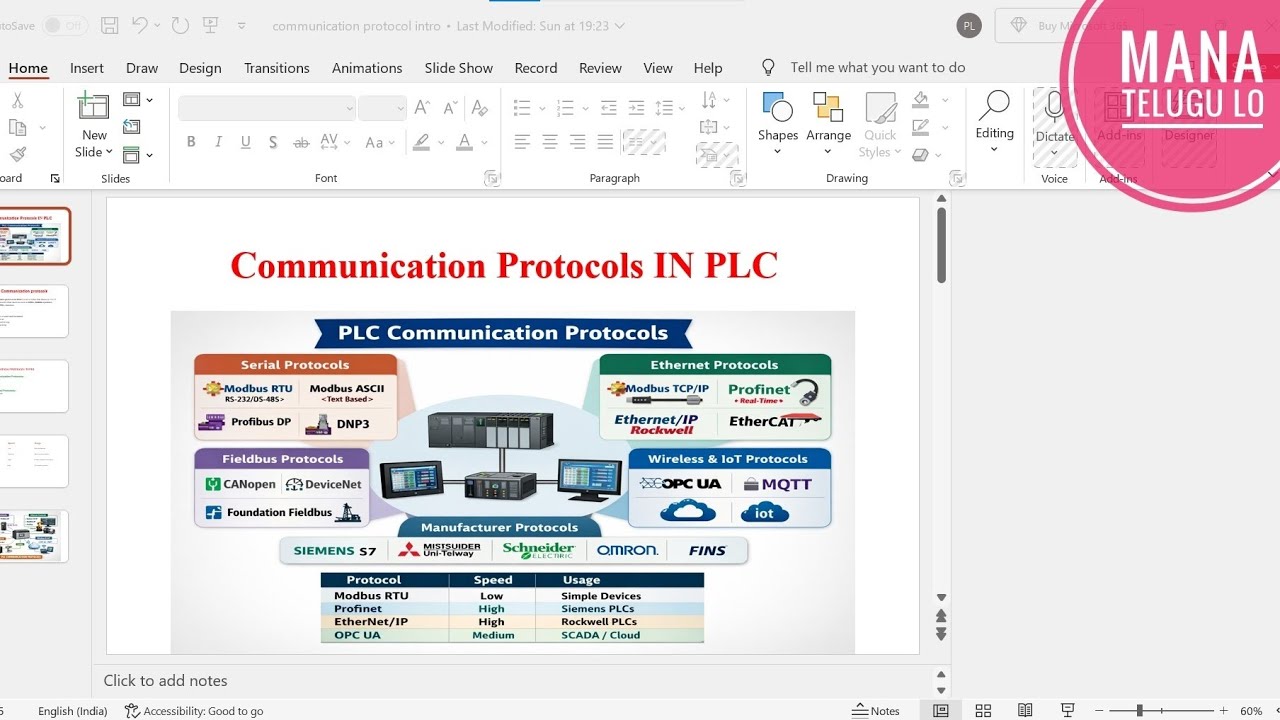Click the Center alignment icon
The height and width of the screenshot is (720, 1280).
click(550, 142)
